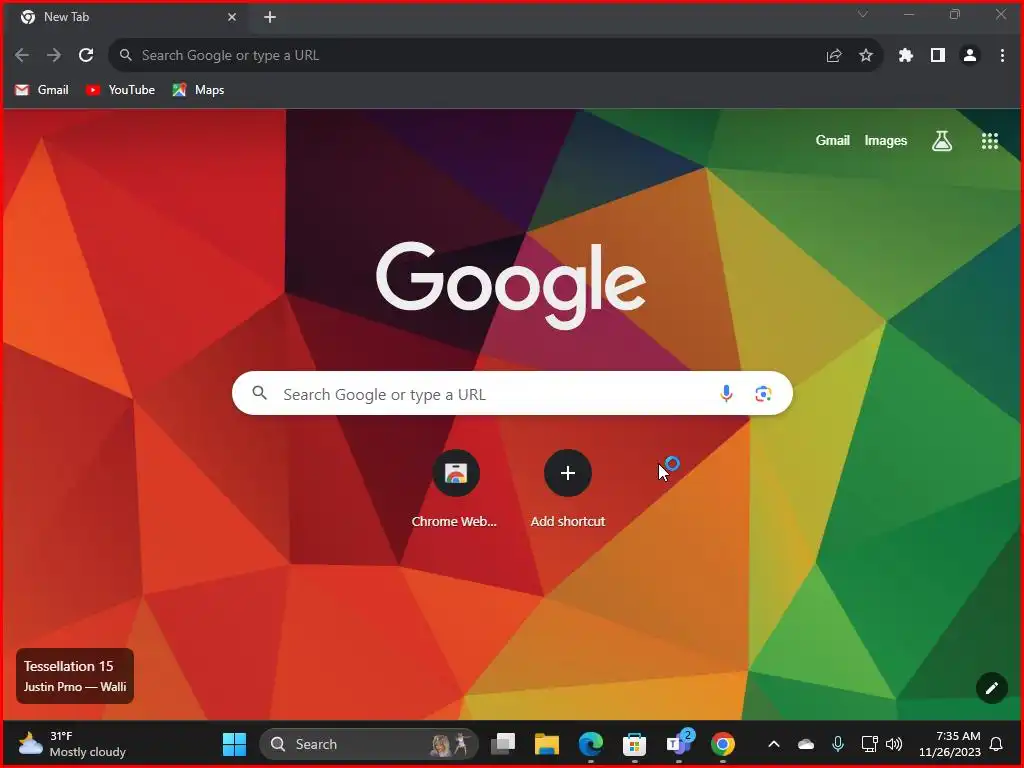The image size is (1024, 768).
Task: Open the notification bell
Action: (x=997, y=744)
